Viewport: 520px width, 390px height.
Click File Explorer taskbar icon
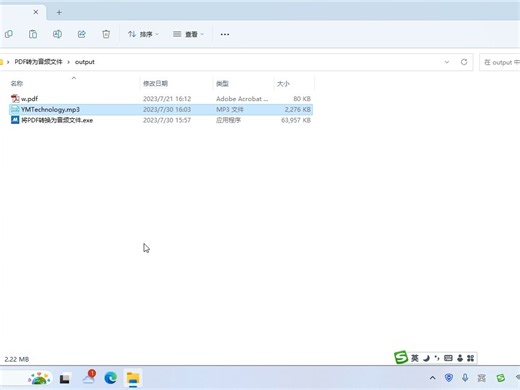point(133,378)
